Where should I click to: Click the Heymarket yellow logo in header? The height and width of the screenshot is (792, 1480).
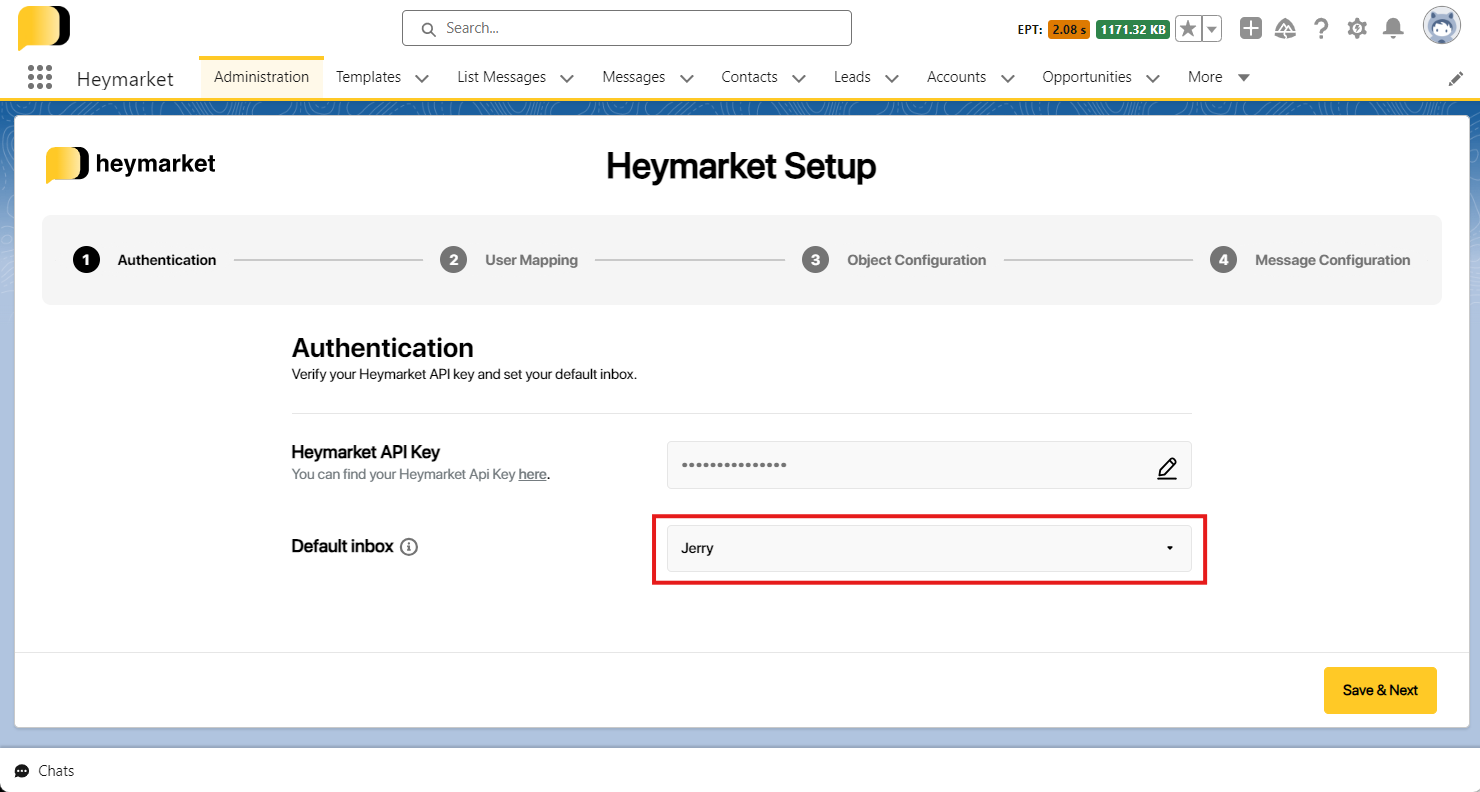(44, 28)
